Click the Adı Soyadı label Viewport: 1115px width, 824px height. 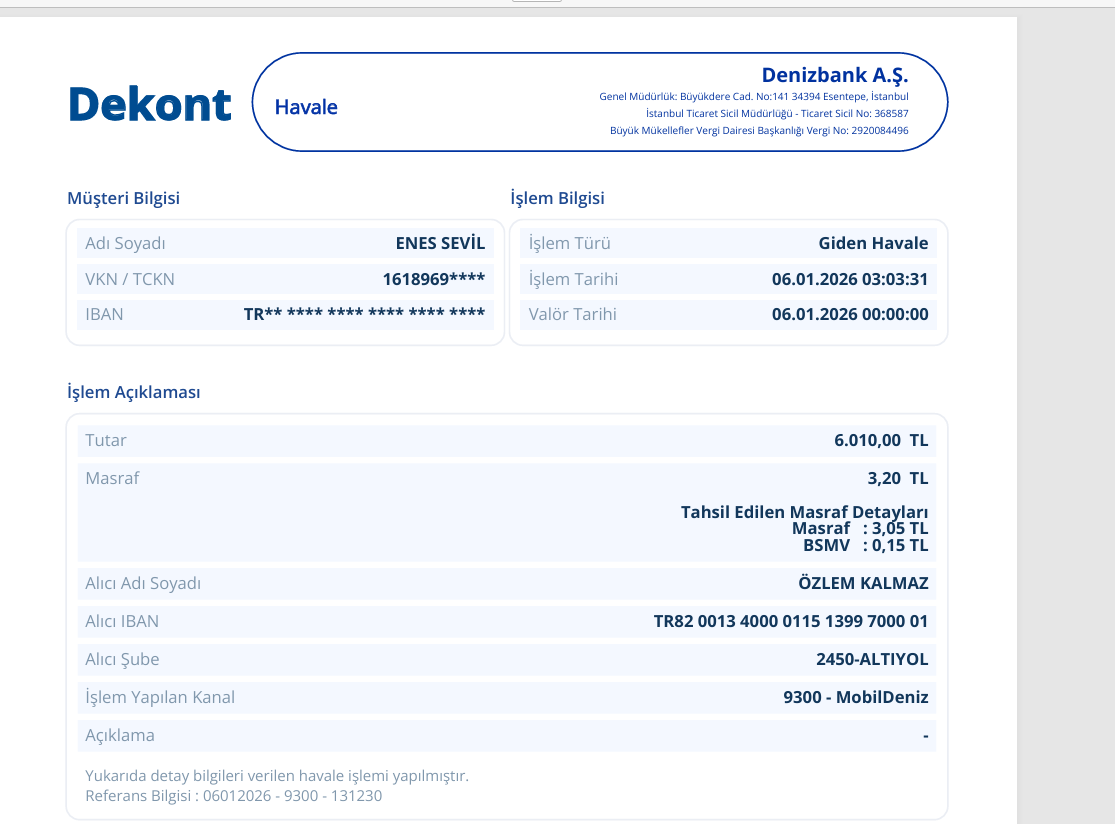pyautogui.click(x=125, y=243)
